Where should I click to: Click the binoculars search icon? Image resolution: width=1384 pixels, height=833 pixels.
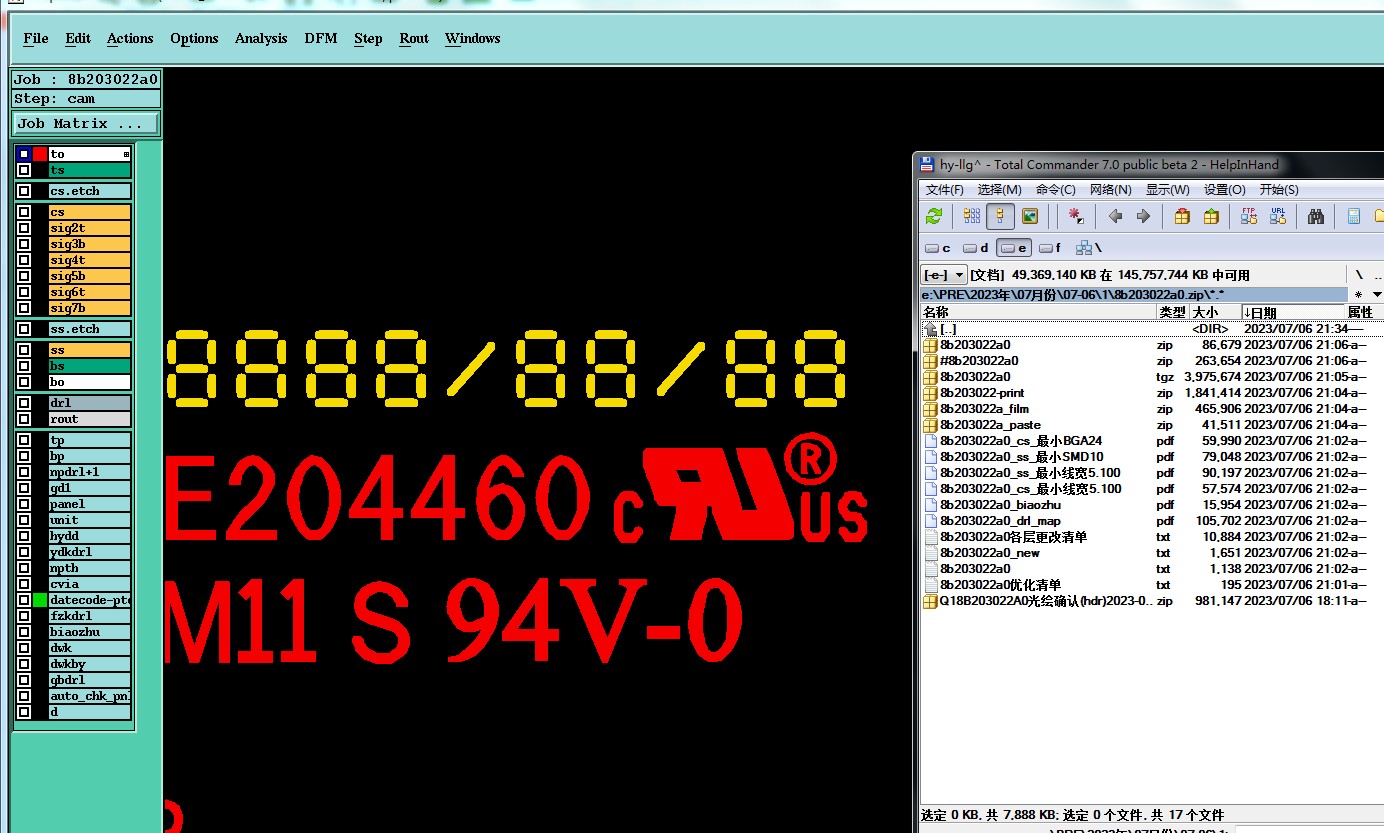point(1316,216)
